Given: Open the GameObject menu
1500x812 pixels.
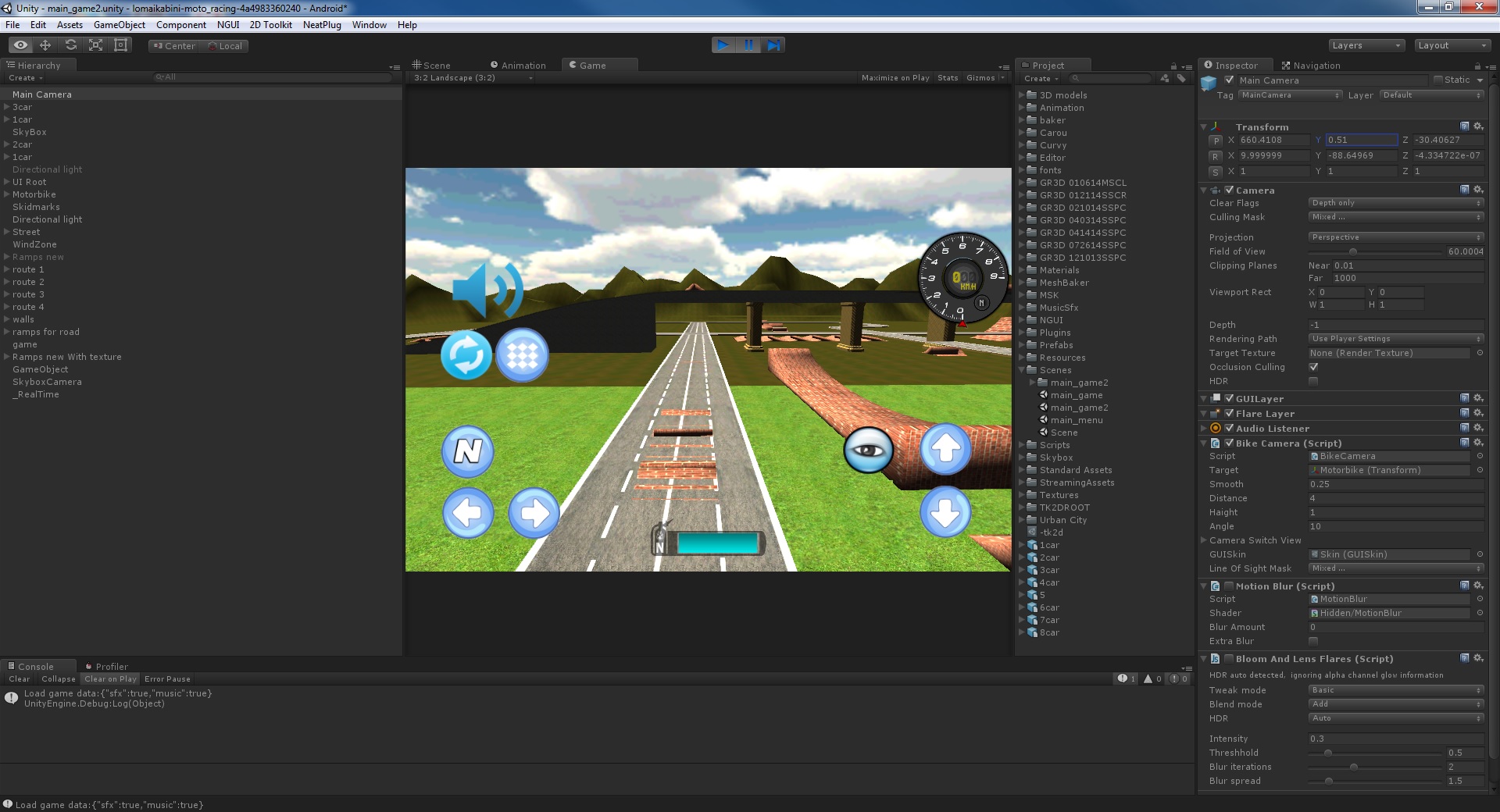Looking at the screenshot, I should pos(120,25).
